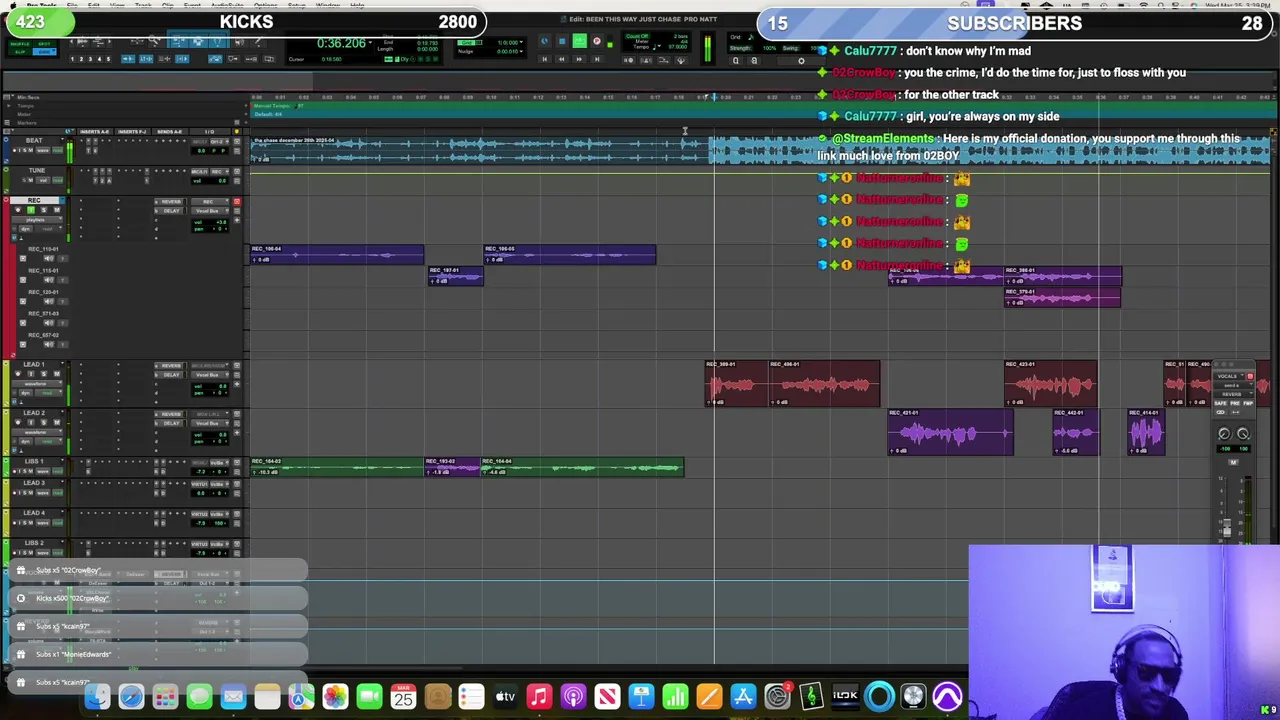This screenshot has width=1280, height=720.
Task: Open the Nudge value dropdown
Action: pyautogui.click(x=521, y=52)
